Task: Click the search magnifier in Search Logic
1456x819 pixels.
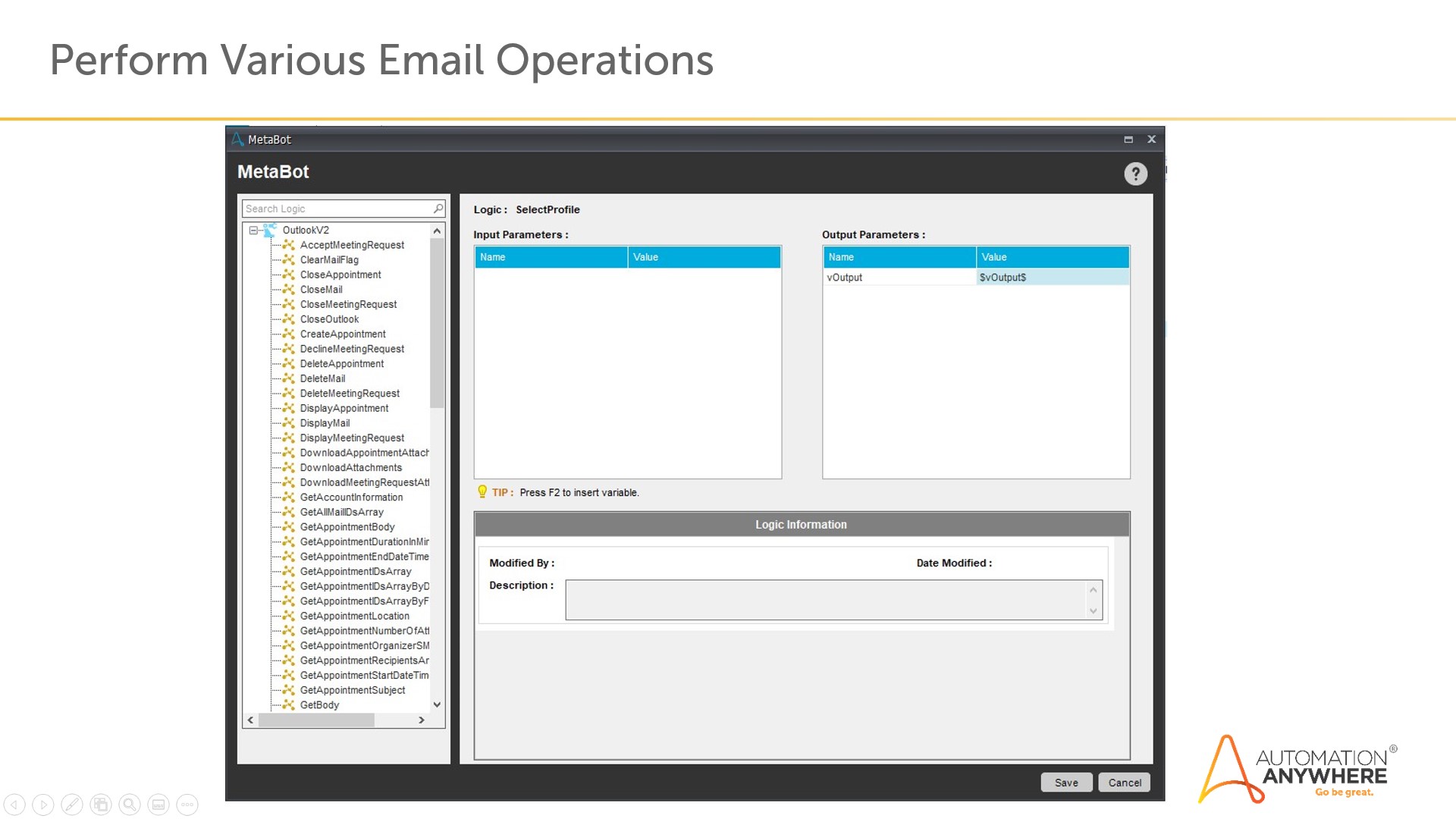Action: click(x=438, y=209)
